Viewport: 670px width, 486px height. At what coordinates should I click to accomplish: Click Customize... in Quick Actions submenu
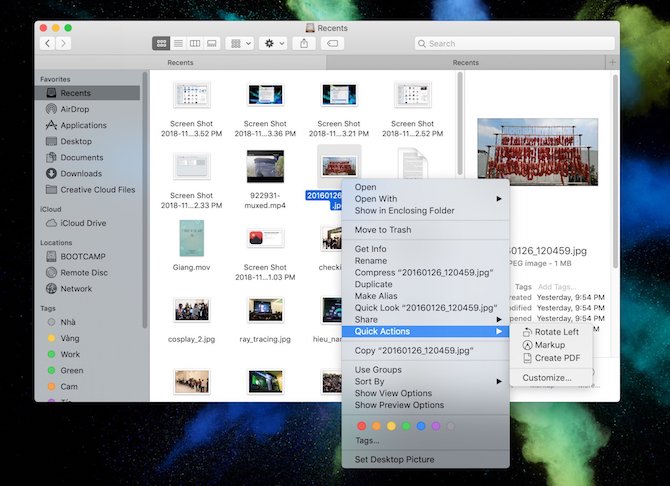546,378
